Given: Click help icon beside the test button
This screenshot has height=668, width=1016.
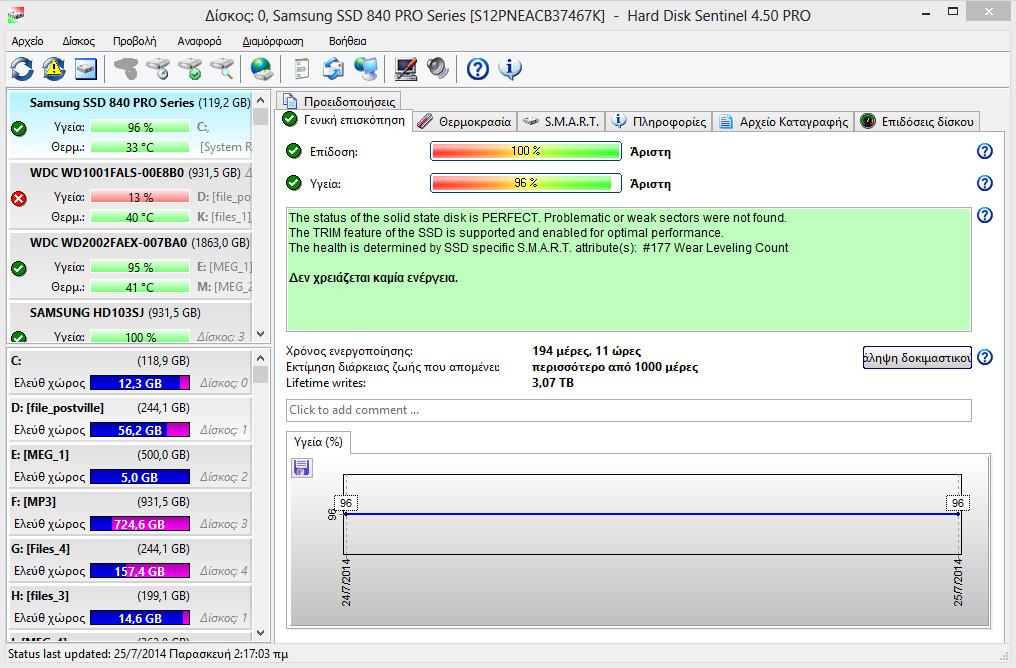Looking at the screenshot, I should point(984,357).
